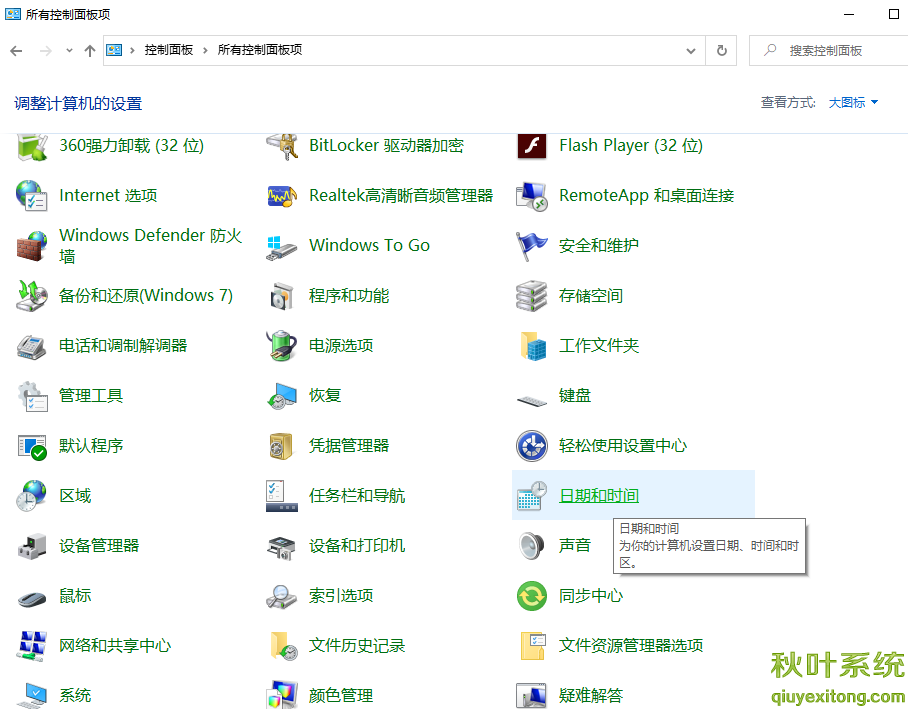Expand the address bar history dropdown
Image resolution: width=908 pixels, height=709 pixels.
pos(691,51)
